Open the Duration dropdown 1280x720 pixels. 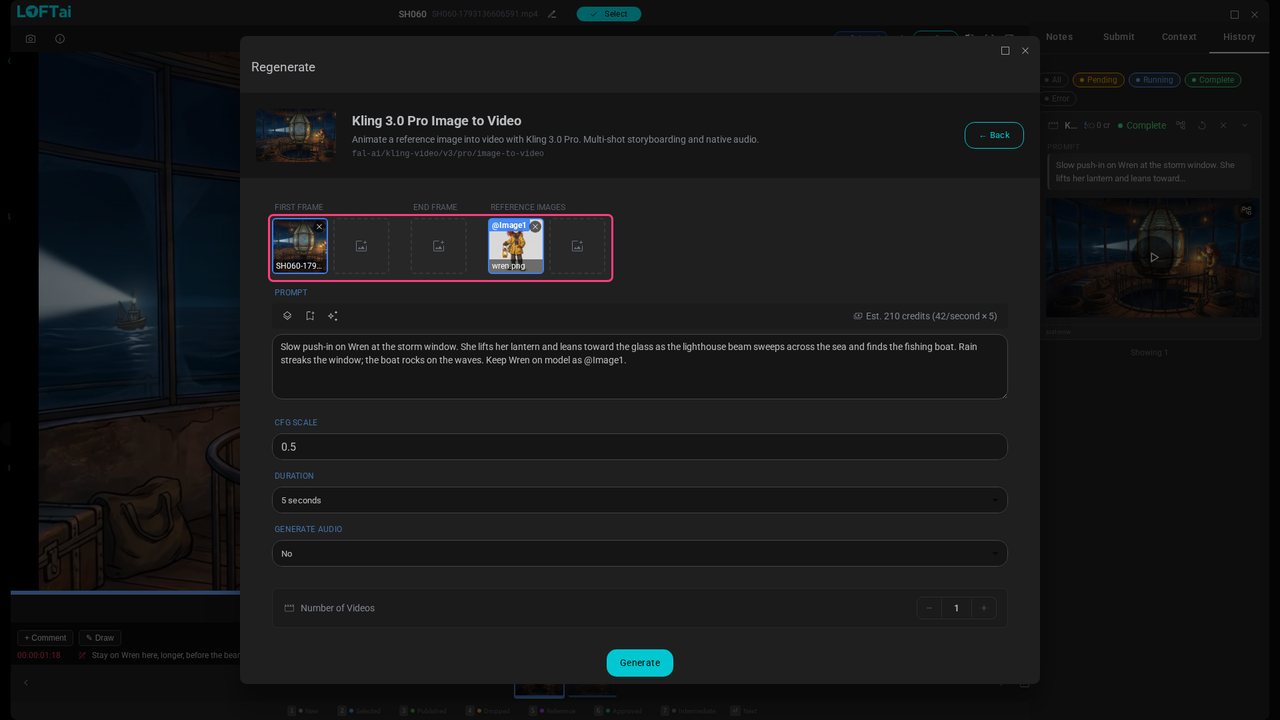click(x=640, y=500)
